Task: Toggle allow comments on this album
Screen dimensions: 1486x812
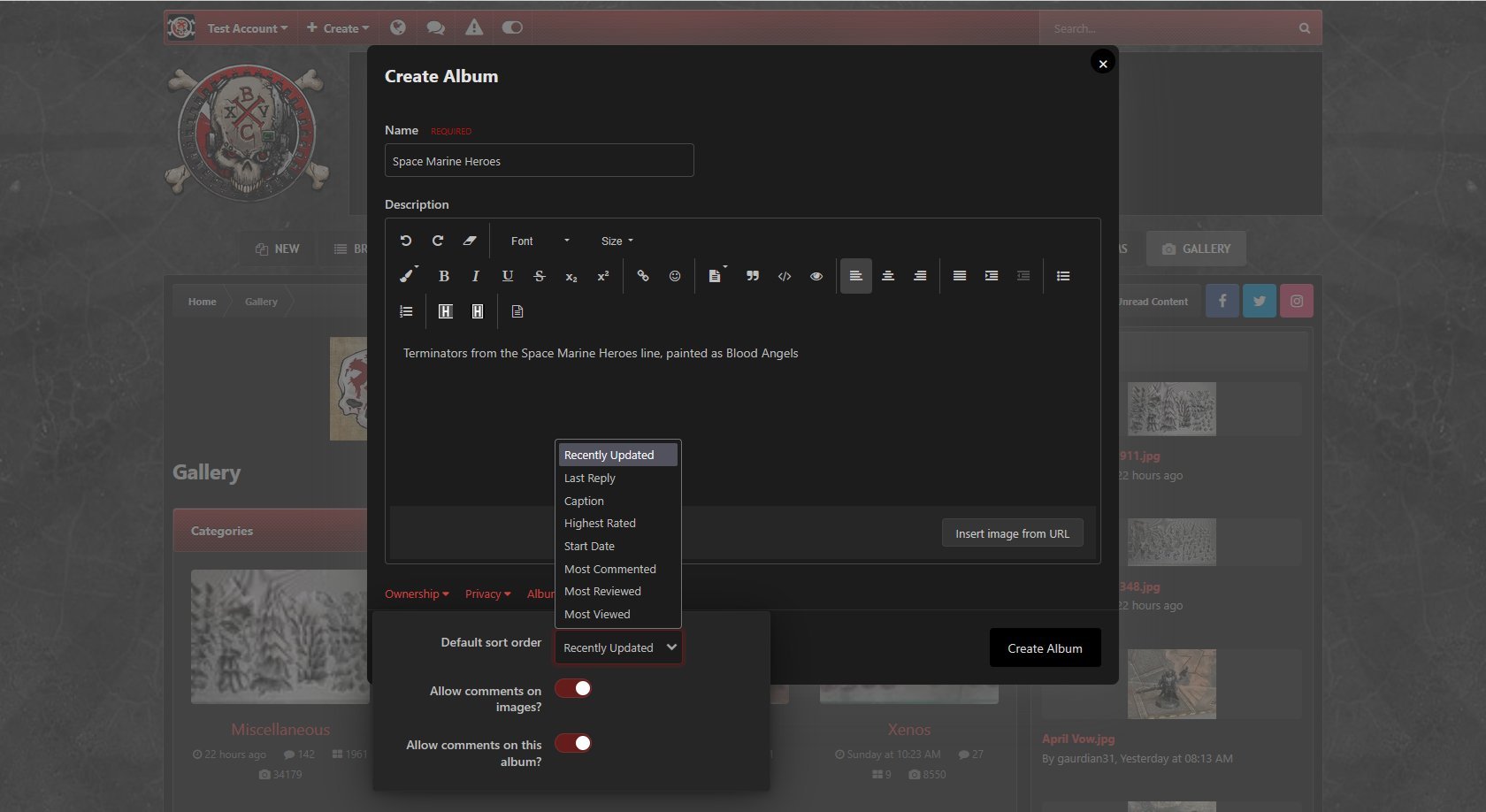Action: click(x=573, y=743)
